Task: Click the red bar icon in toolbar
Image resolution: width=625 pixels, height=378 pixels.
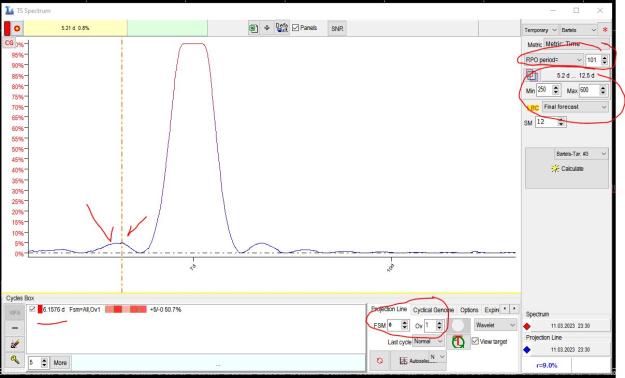Action: 7,28
